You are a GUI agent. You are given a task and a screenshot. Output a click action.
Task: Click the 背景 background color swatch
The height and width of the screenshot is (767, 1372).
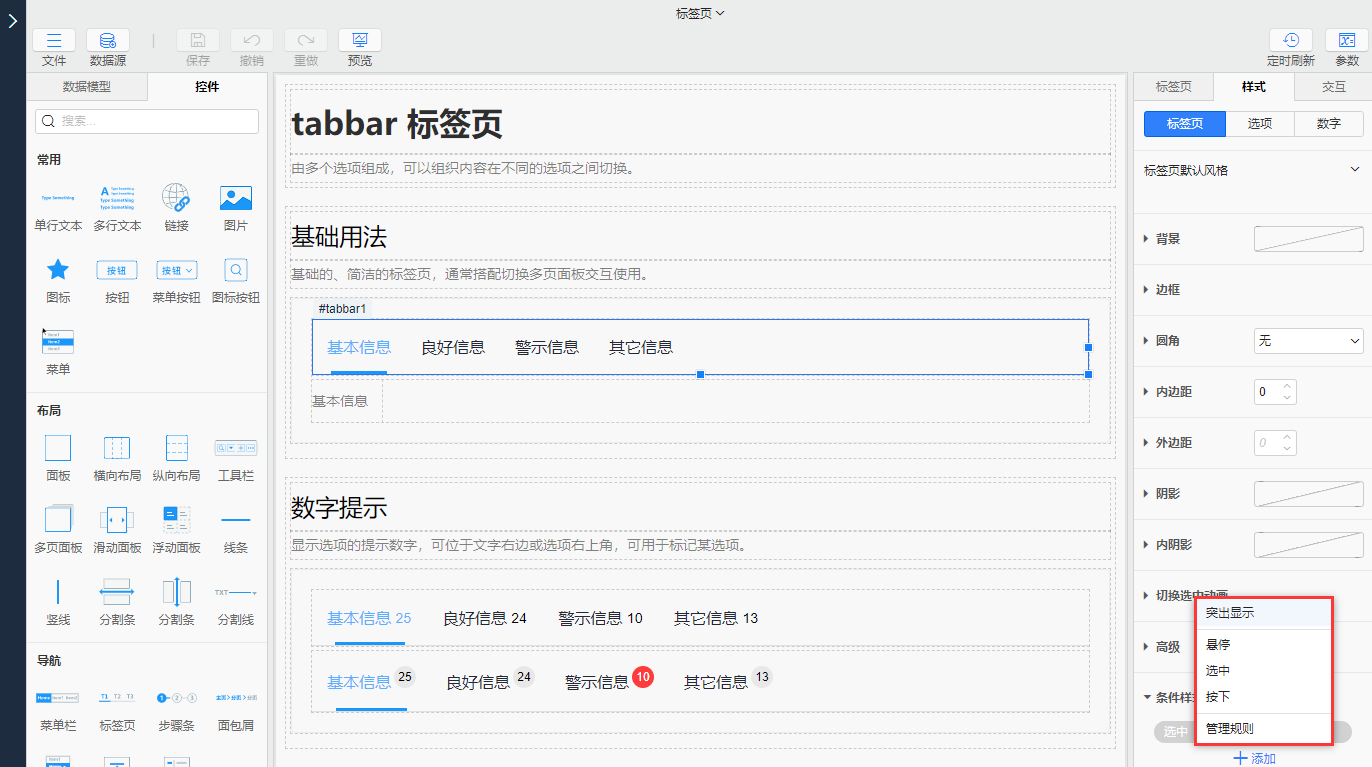(1308, 239)
